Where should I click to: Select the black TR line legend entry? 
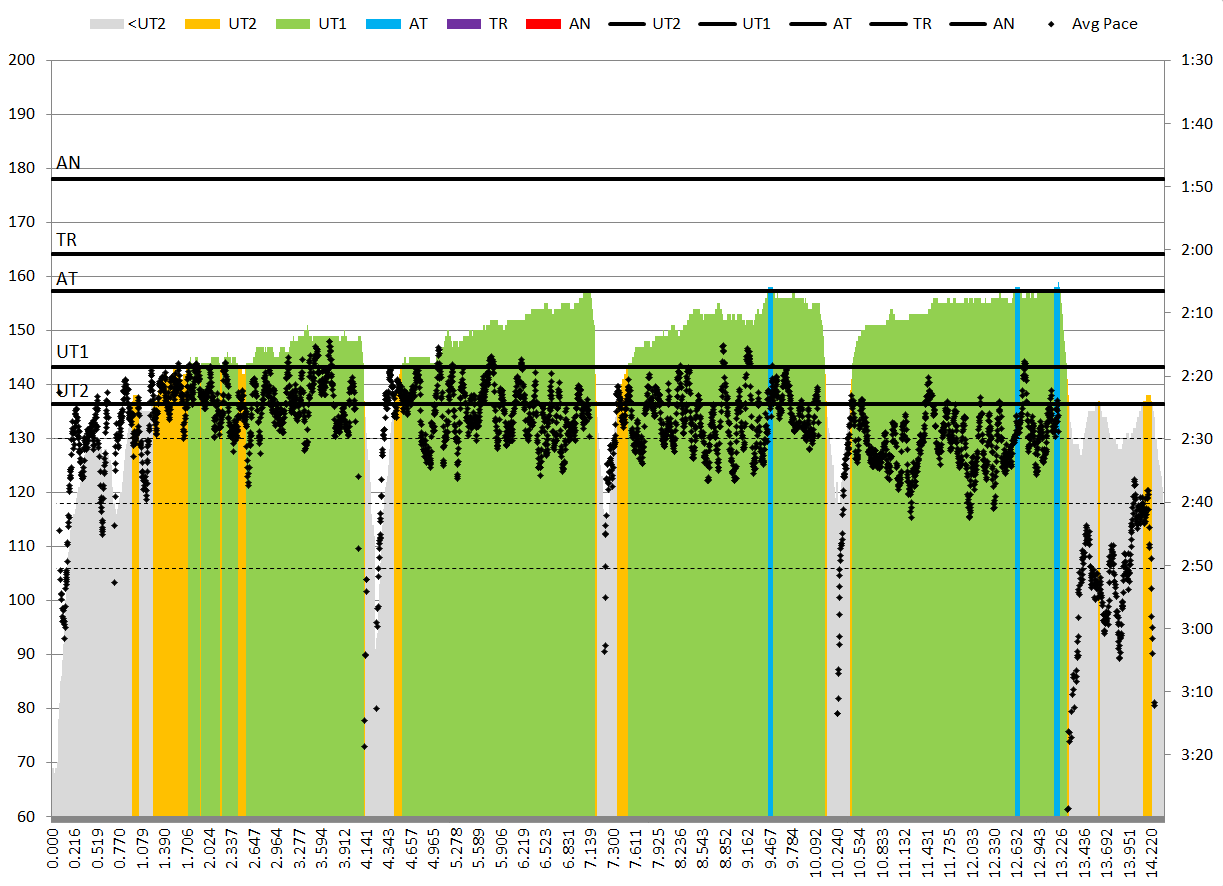point(888,23)
